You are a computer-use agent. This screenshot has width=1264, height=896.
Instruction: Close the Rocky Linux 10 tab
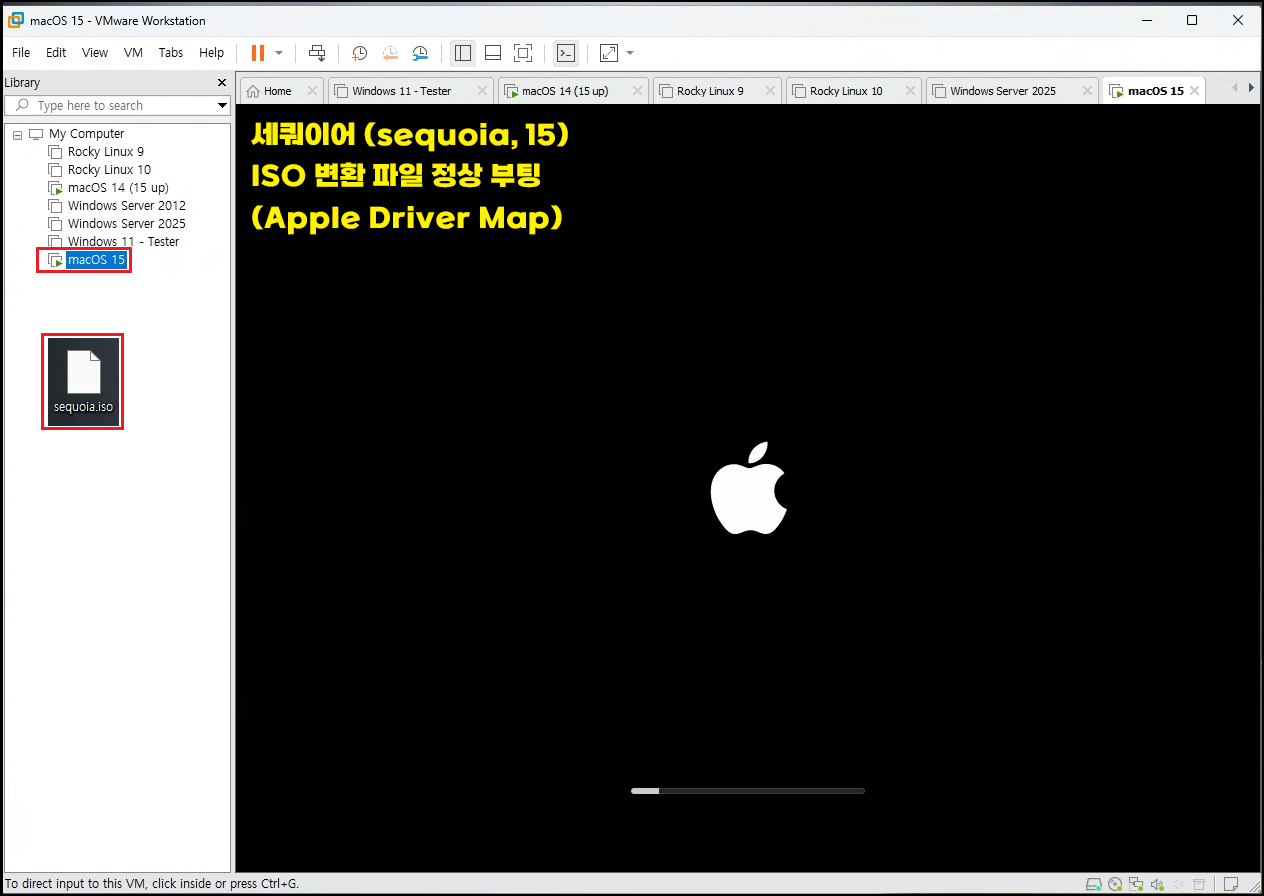910,91
